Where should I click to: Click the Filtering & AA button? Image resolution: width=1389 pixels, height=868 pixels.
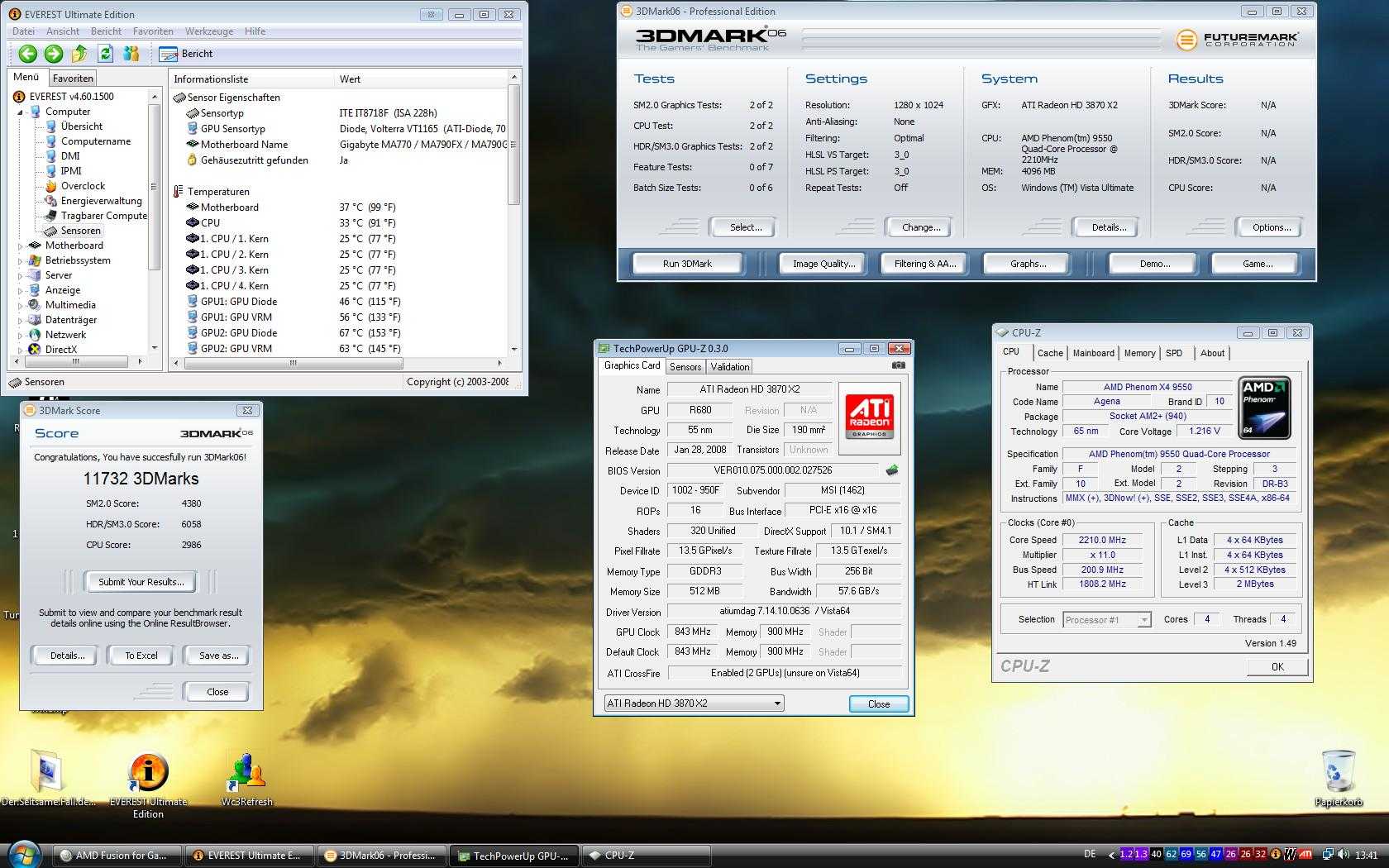point(924,264)
